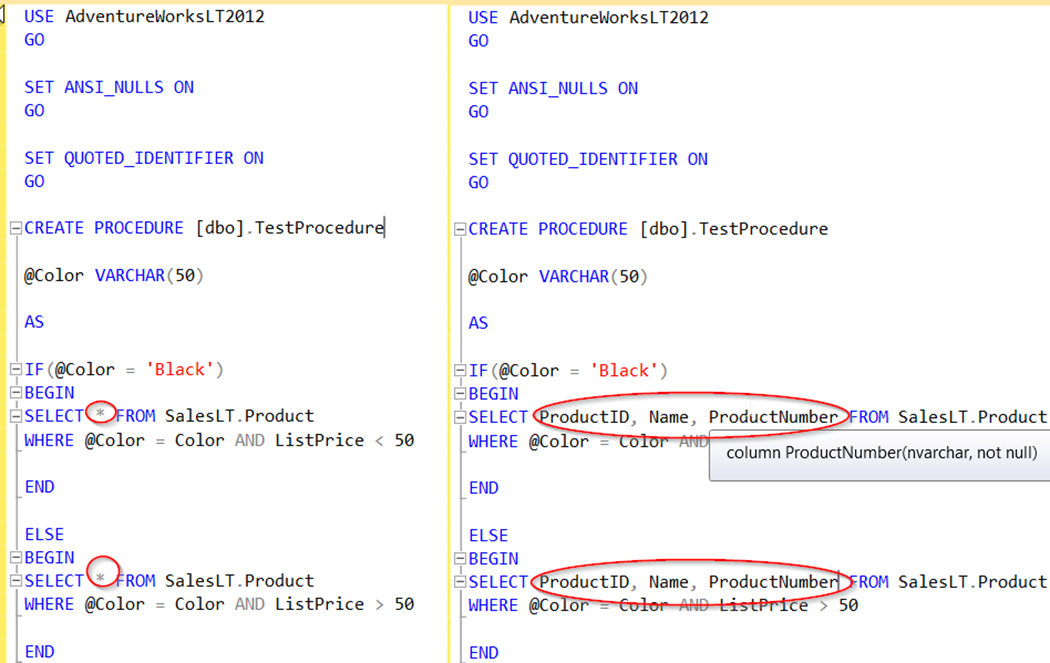Click 'ListPrice < 50' in the left editor
The height and width of the screenshot is (663, 1050).
point(344,440)
